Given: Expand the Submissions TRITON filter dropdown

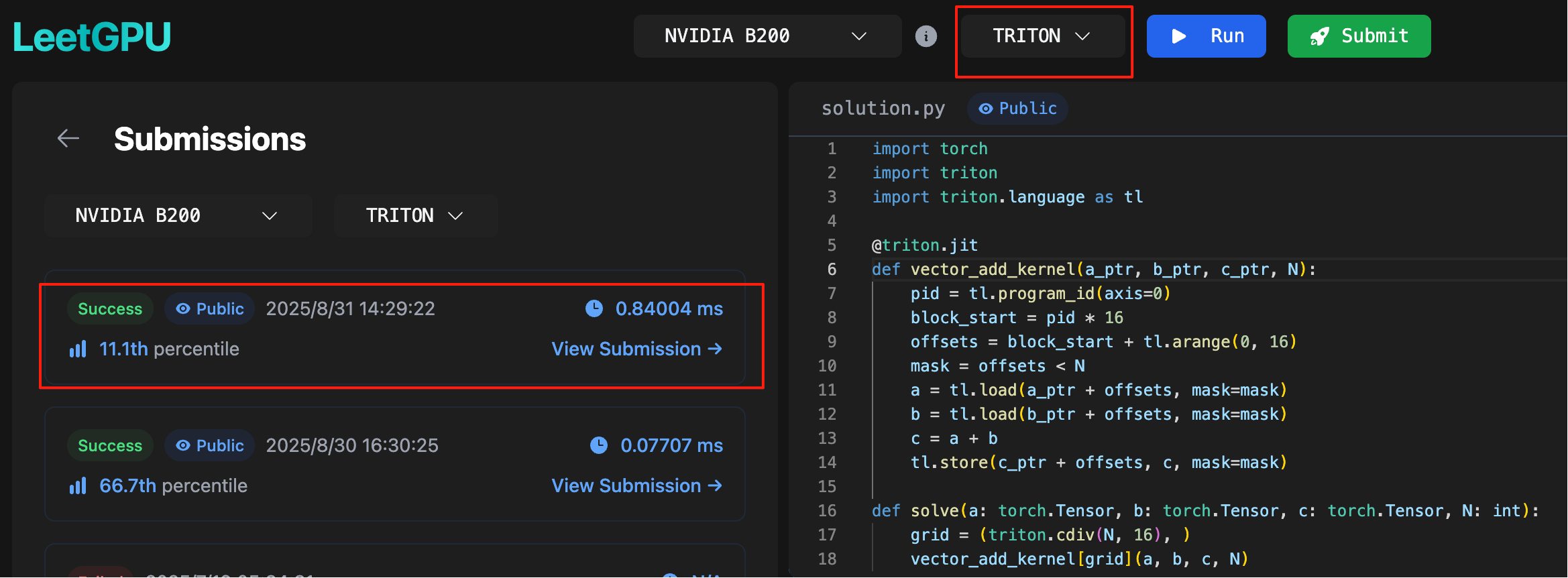Looking at the screenshot, I should (x=415, y=216).
